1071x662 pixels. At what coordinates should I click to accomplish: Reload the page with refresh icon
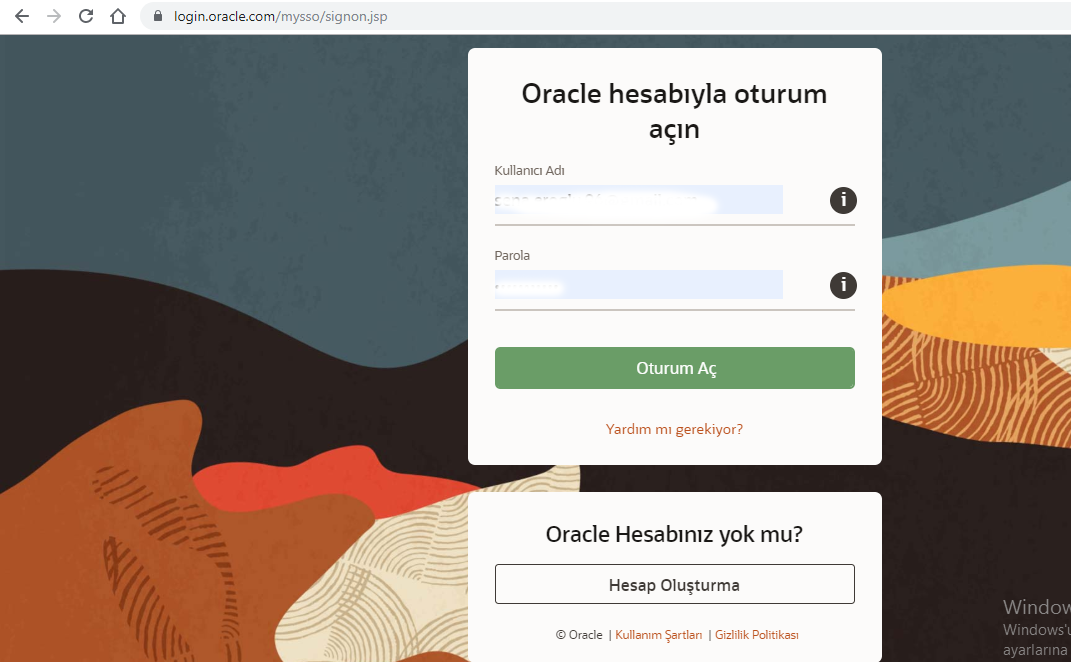[x=85, y=16]
